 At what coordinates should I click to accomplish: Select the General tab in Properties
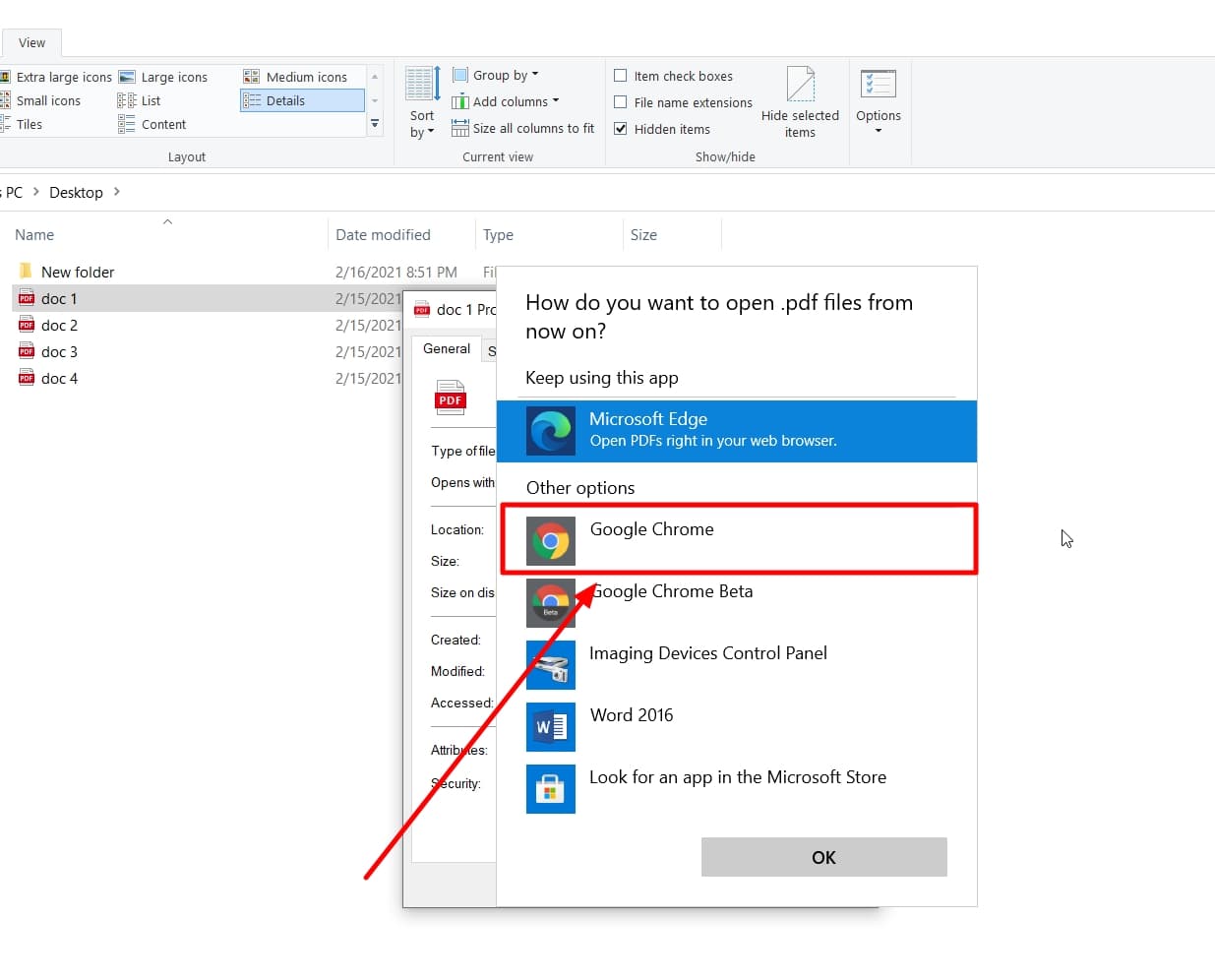point(448,348)
